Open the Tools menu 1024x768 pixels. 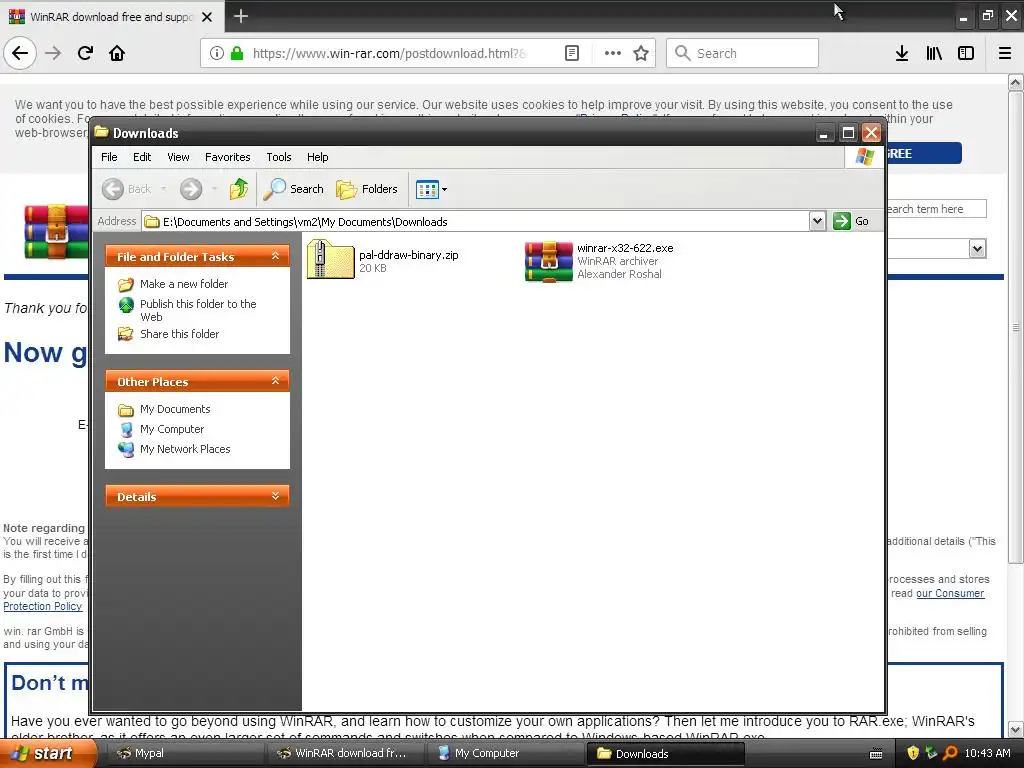click(x=279, y=157)
